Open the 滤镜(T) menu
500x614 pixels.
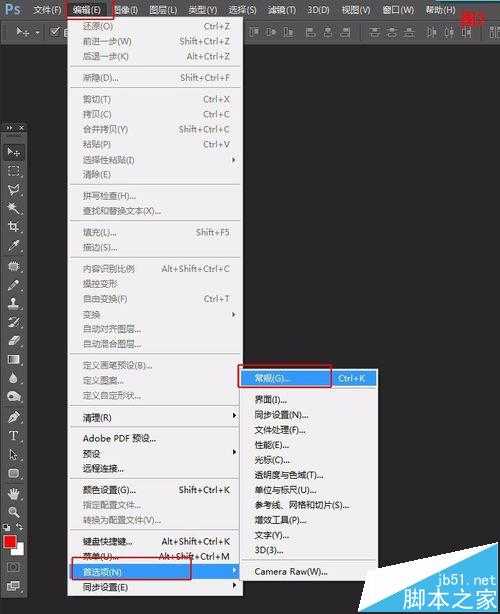click(x=282, y=9)
